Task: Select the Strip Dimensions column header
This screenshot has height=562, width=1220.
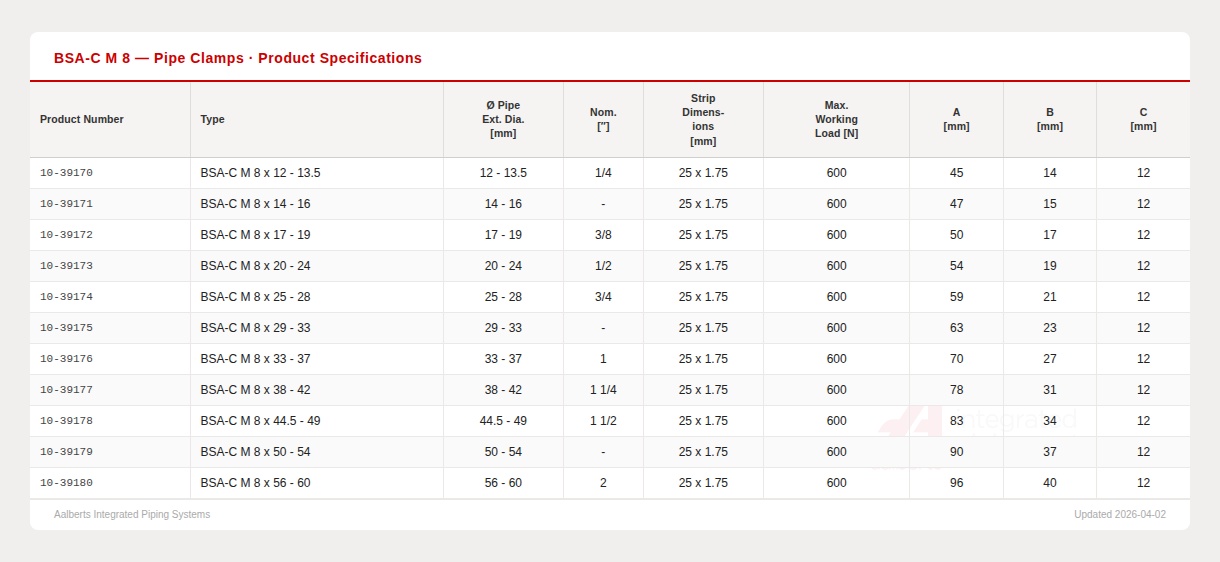Action: (x=703, y=119)
